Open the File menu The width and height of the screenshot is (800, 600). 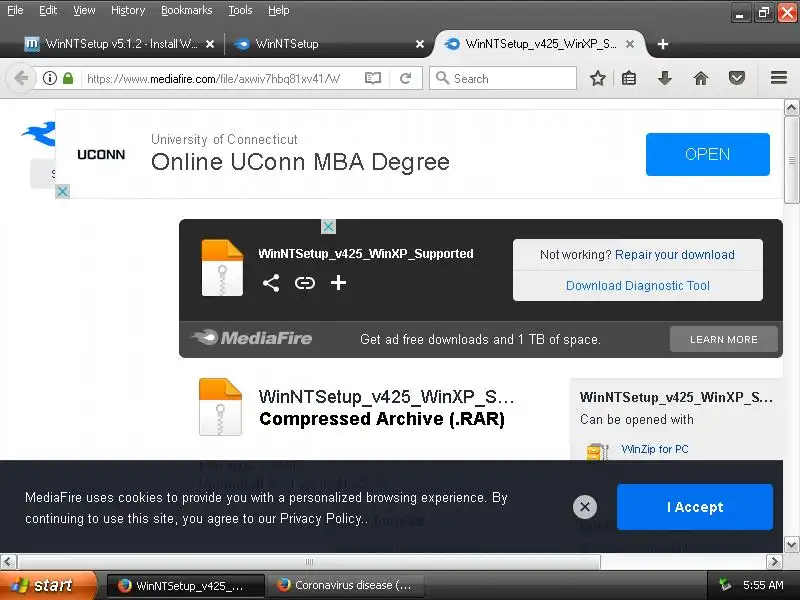[15, 10]
